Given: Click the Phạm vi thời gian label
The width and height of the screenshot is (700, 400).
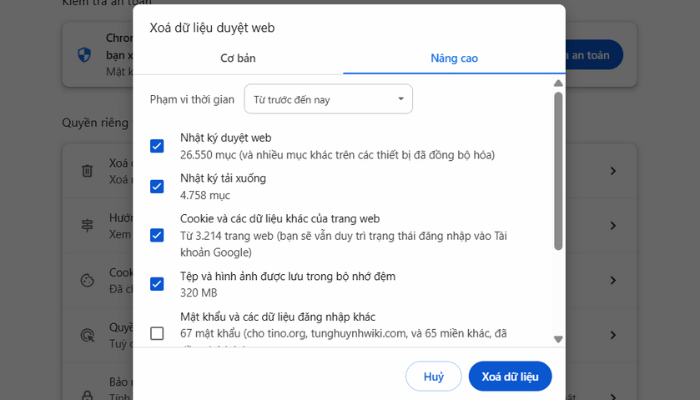Looking at the screenshot, I should [x=192, y=100].
